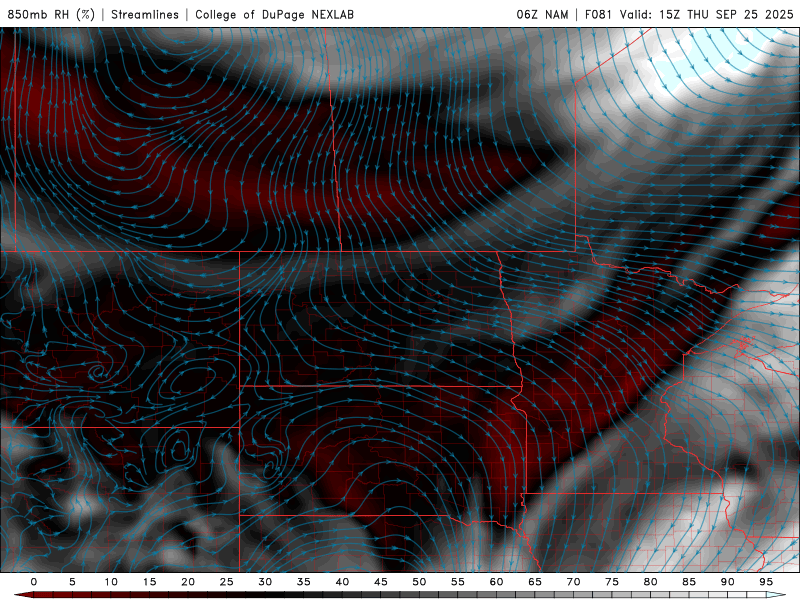Click the "65" value on the color scale
The height and width of the screenshot is (600, 800).
point(535,582)
